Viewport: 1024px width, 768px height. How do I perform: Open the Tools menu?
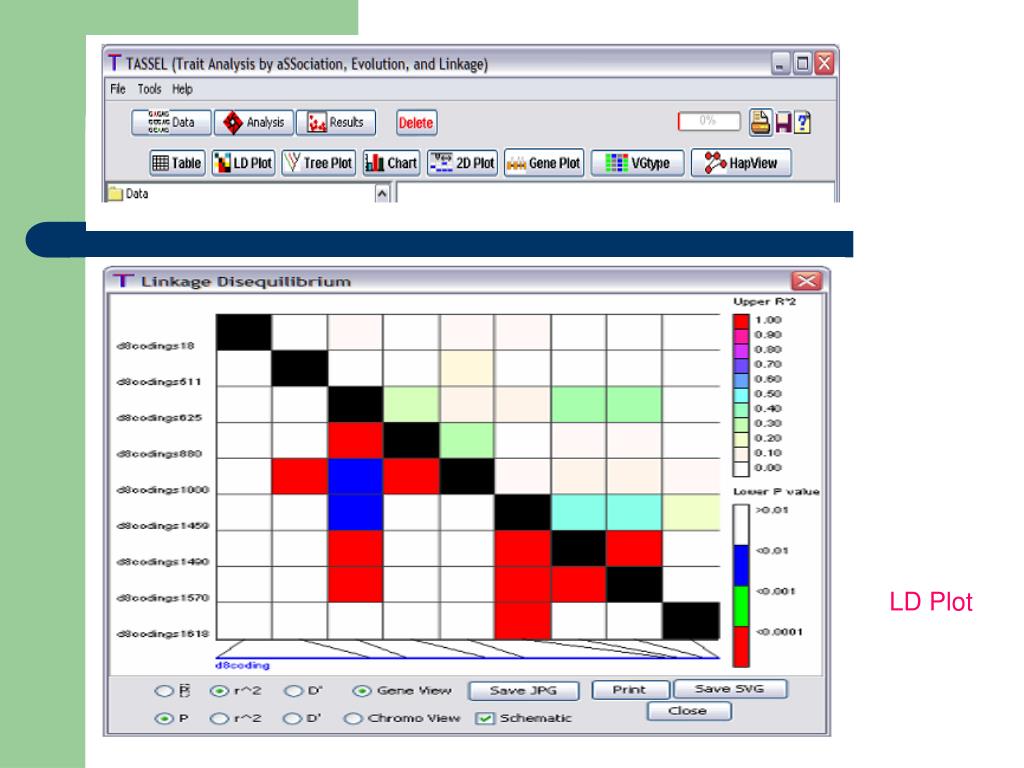[x=150, y=89]
